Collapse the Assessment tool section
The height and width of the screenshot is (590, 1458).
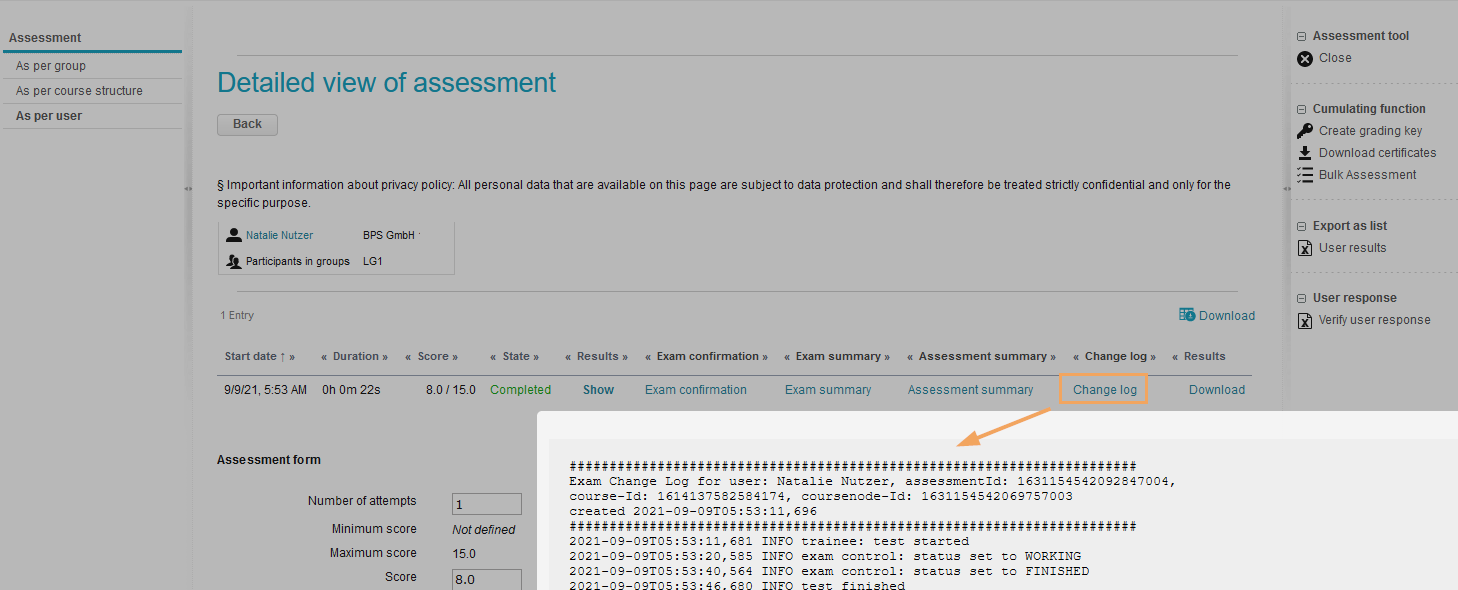pyautogui.click(x=1302, y=37)
